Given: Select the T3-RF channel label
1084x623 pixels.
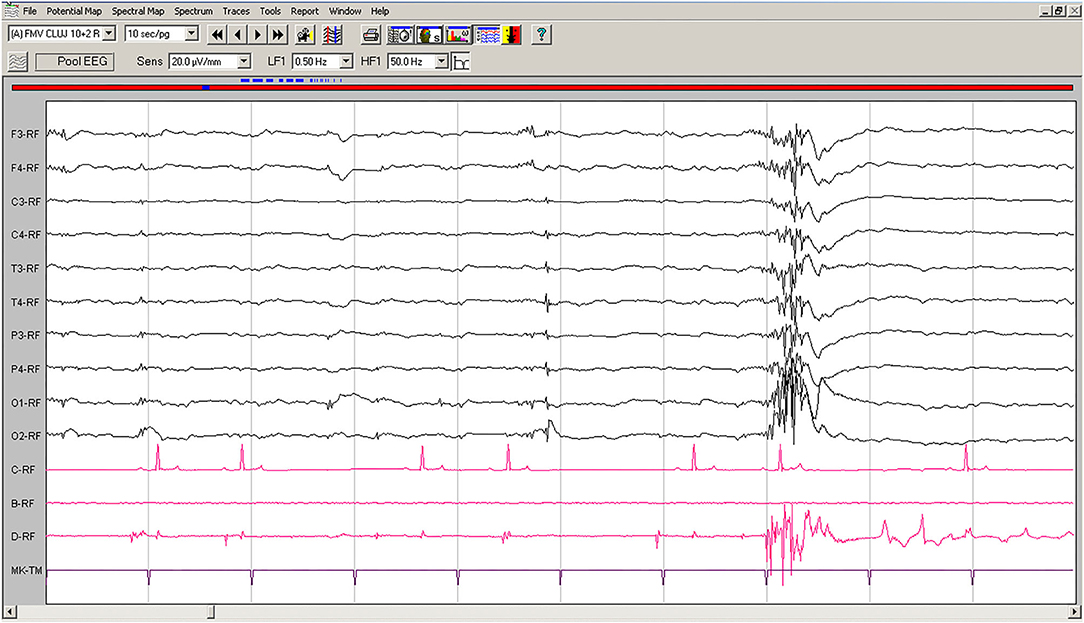Looking at the screenshot, I should pos(25,268).
